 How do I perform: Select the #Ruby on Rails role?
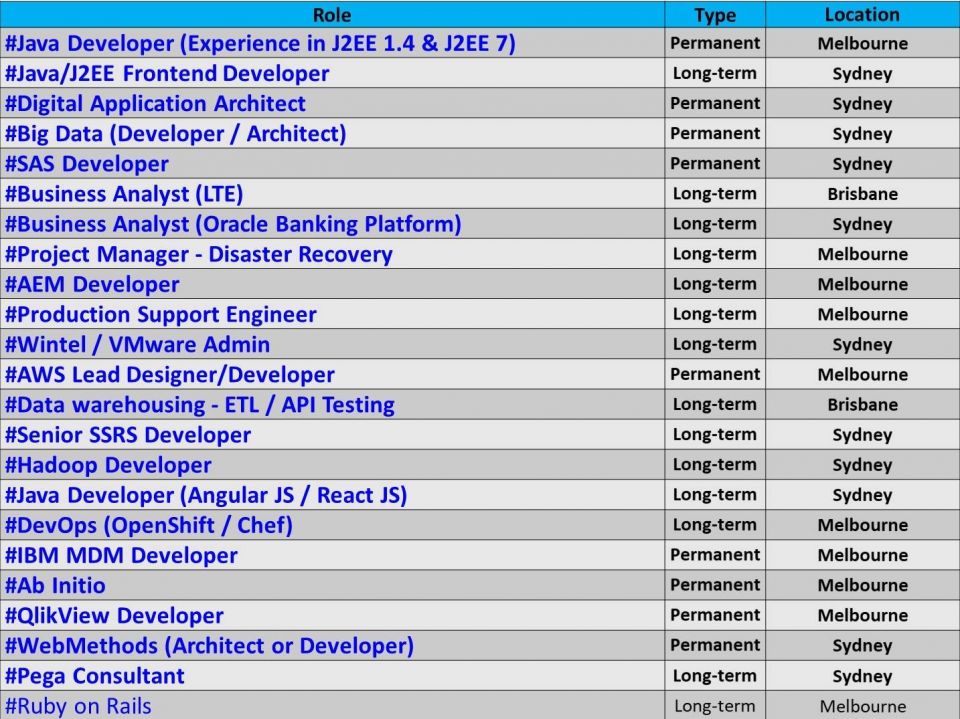point(78,706)
